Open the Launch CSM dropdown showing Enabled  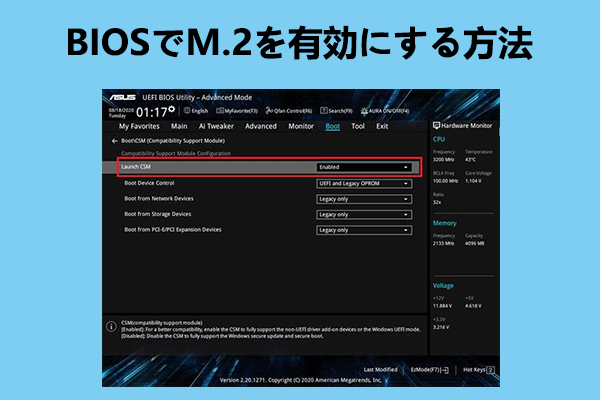point(364,167)
